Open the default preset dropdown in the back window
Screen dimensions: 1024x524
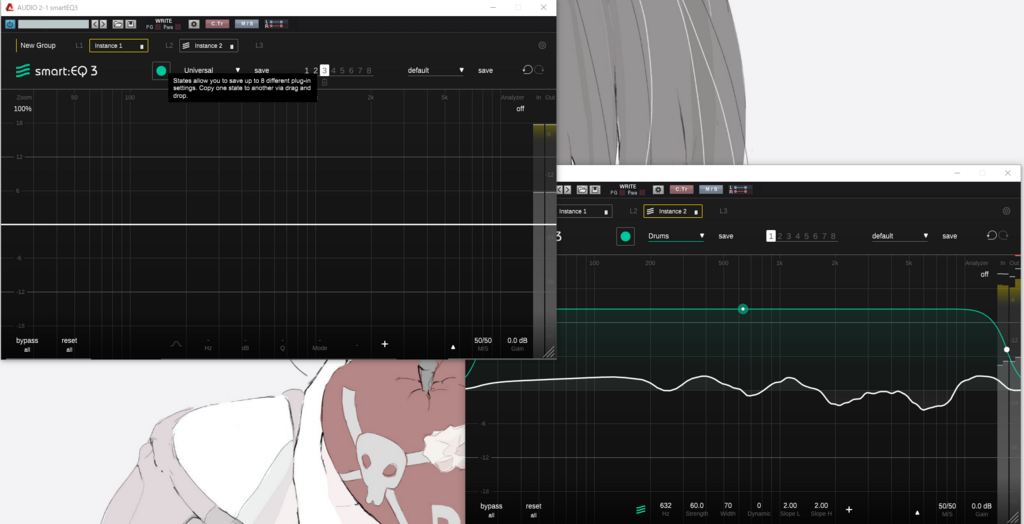pos(900,236)
